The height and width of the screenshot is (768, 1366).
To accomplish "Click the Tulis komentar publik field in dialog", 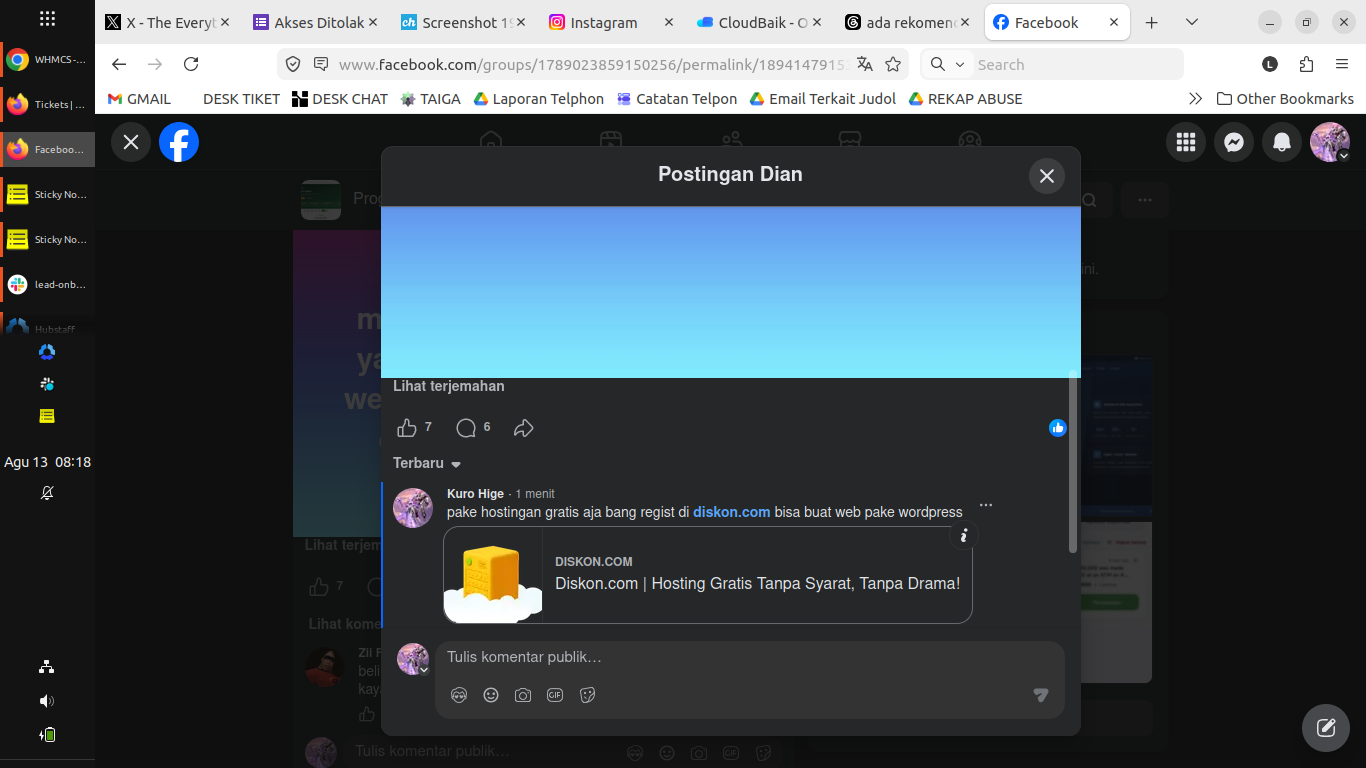I will click(750, 657).
